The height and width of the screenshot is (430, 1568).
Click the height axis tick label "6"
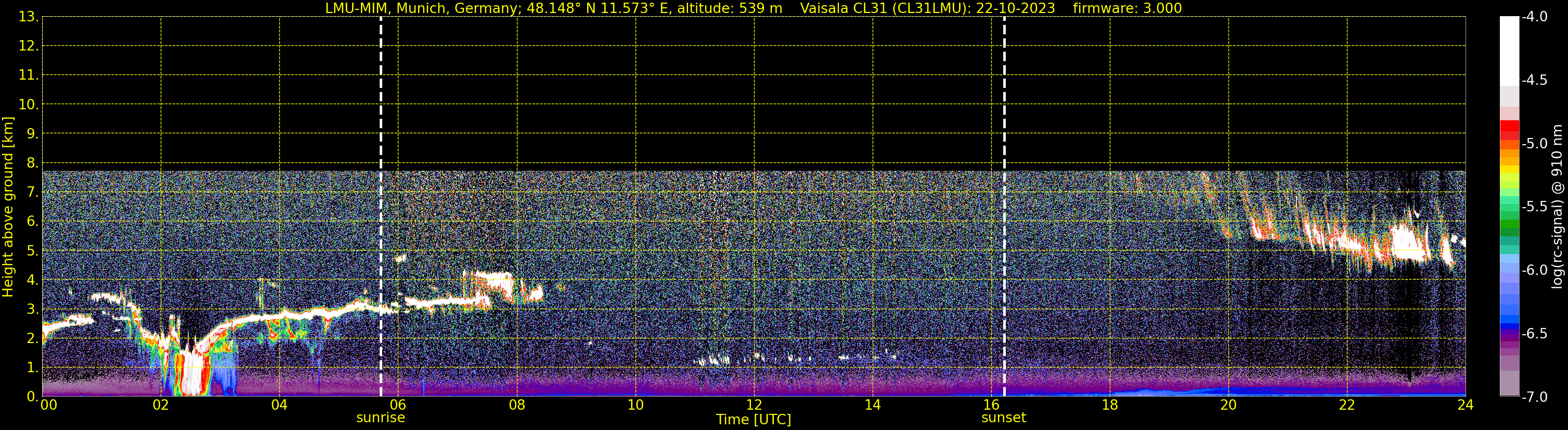(x=33, y=221)
